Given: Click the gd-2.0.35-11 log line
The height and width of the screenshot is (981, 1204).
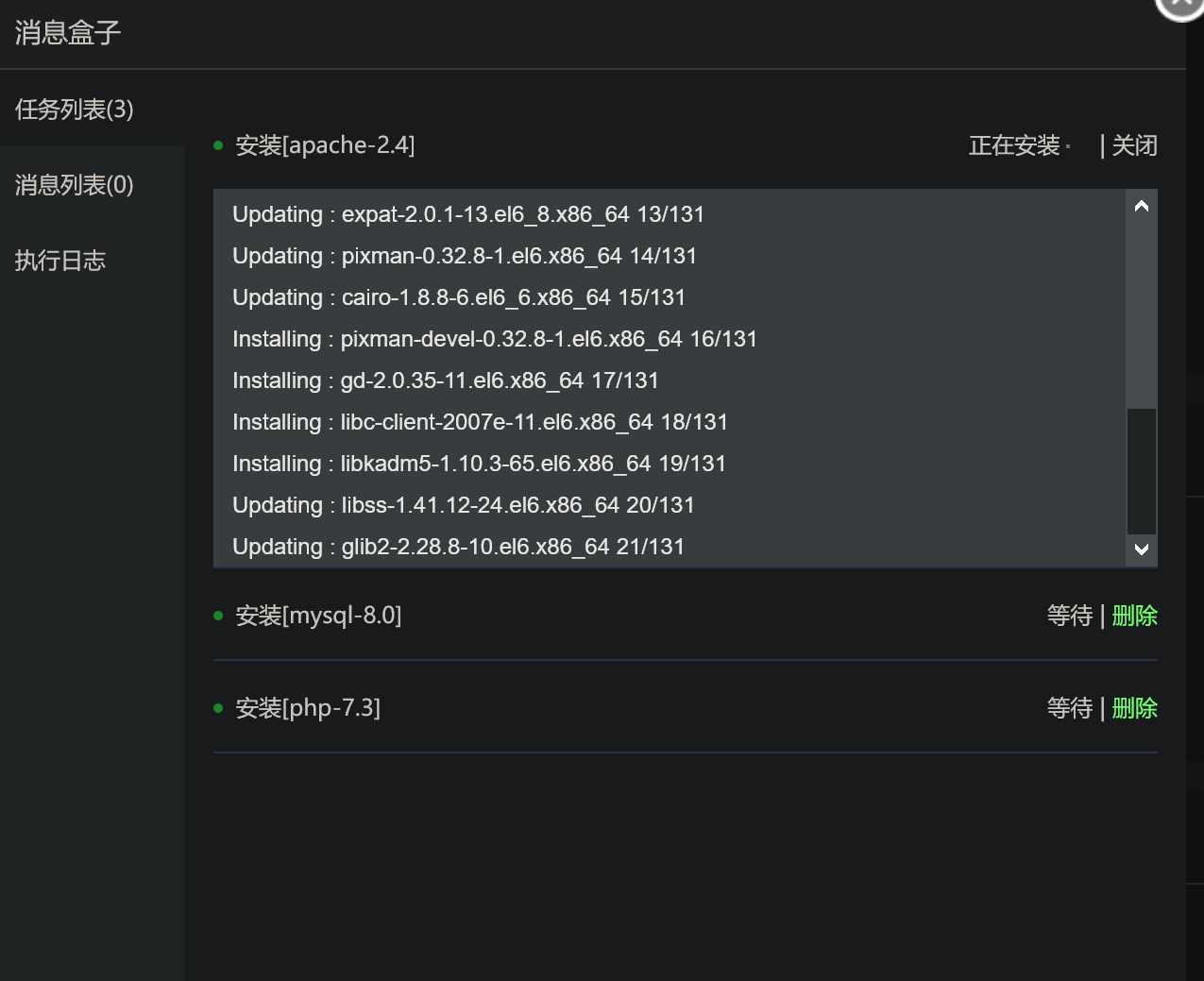Looking at the screenshot, I should click(446, 381).
